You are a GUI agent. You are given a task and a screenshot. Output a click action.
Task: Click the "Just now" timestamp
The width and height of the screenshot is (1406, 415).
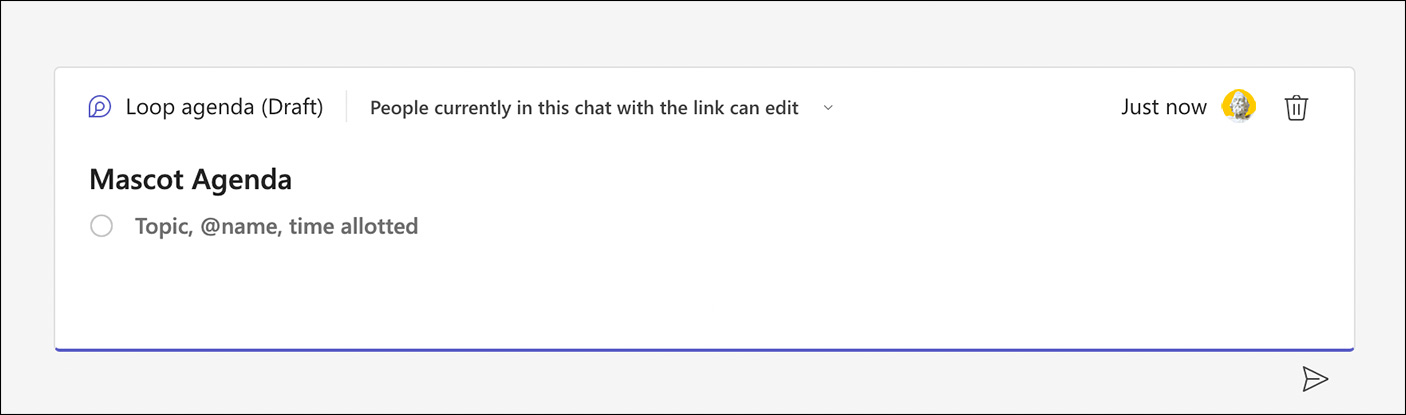click(1163, 107)
